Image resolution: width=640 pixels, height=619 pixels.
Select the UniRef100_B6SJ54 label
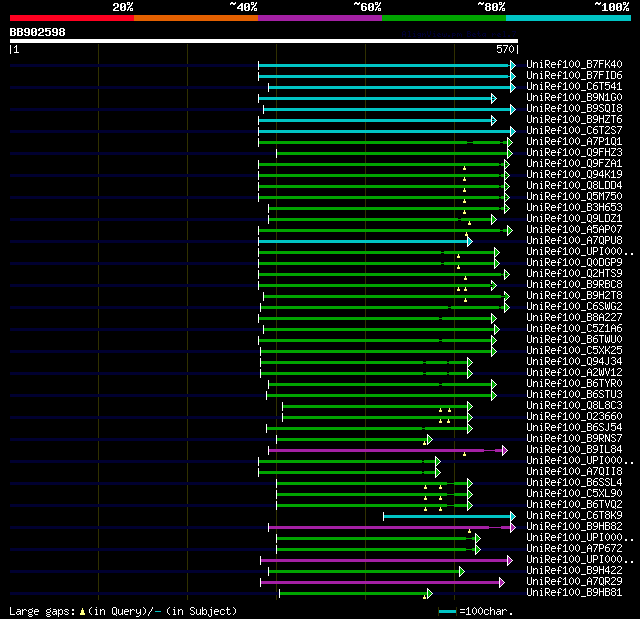pos(574,428)
